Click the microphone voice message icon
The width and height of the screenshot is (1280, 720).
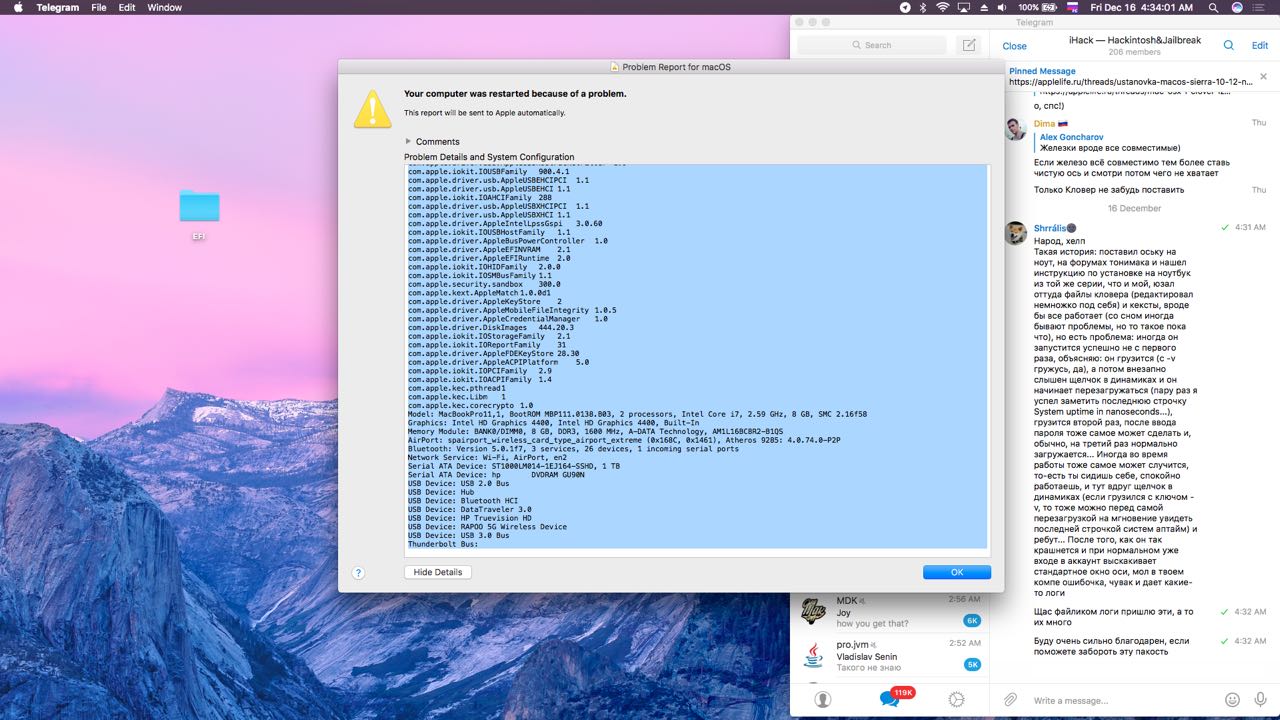(1260, 699)
